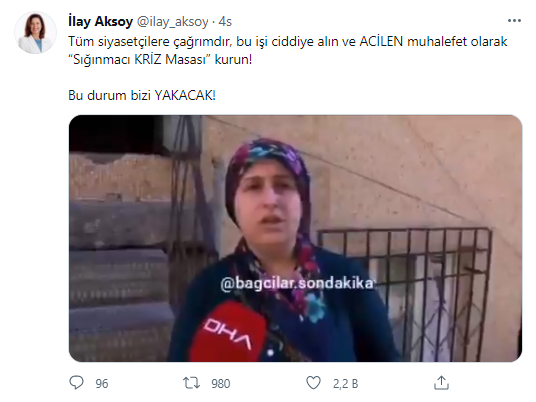The image size is (536, 402).
Task: Click the first line starting "Tüm siyasetçilere çağrımdır"
Action: (288, 41)
